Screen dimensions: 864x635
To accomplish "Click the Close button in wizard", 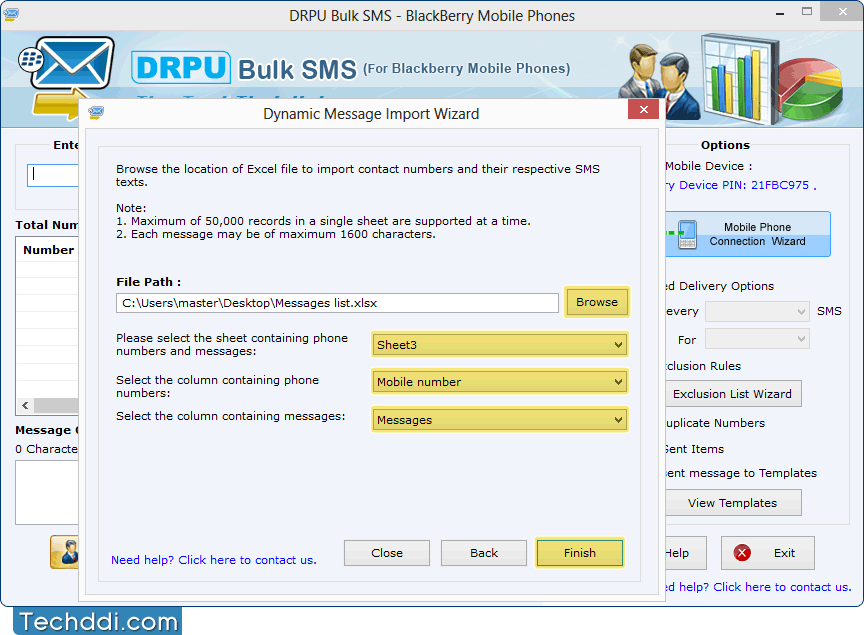I will click(387, 553).
